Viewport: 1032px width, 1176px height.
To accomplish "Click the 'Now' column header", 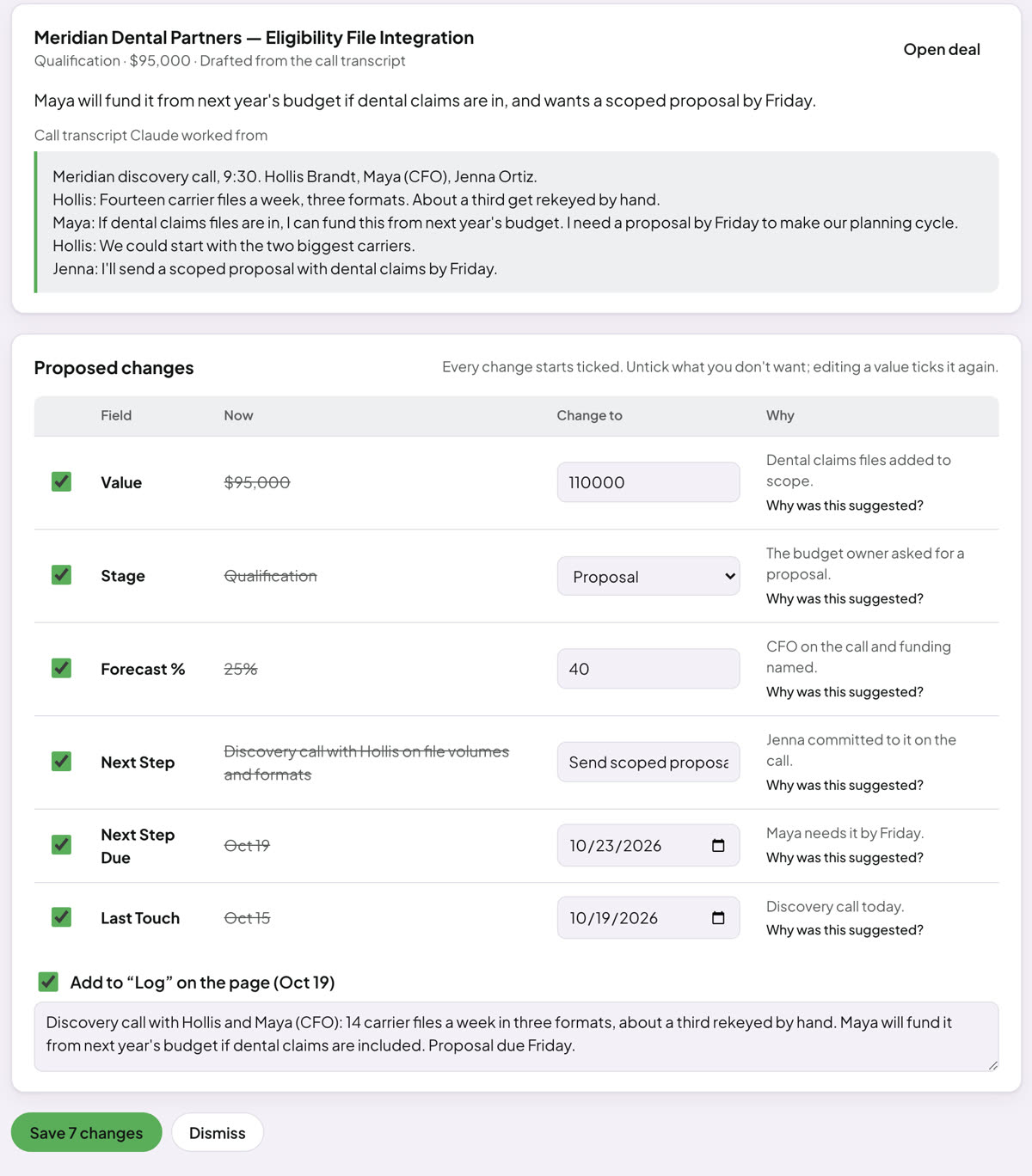I will click(x=238, y=415).
